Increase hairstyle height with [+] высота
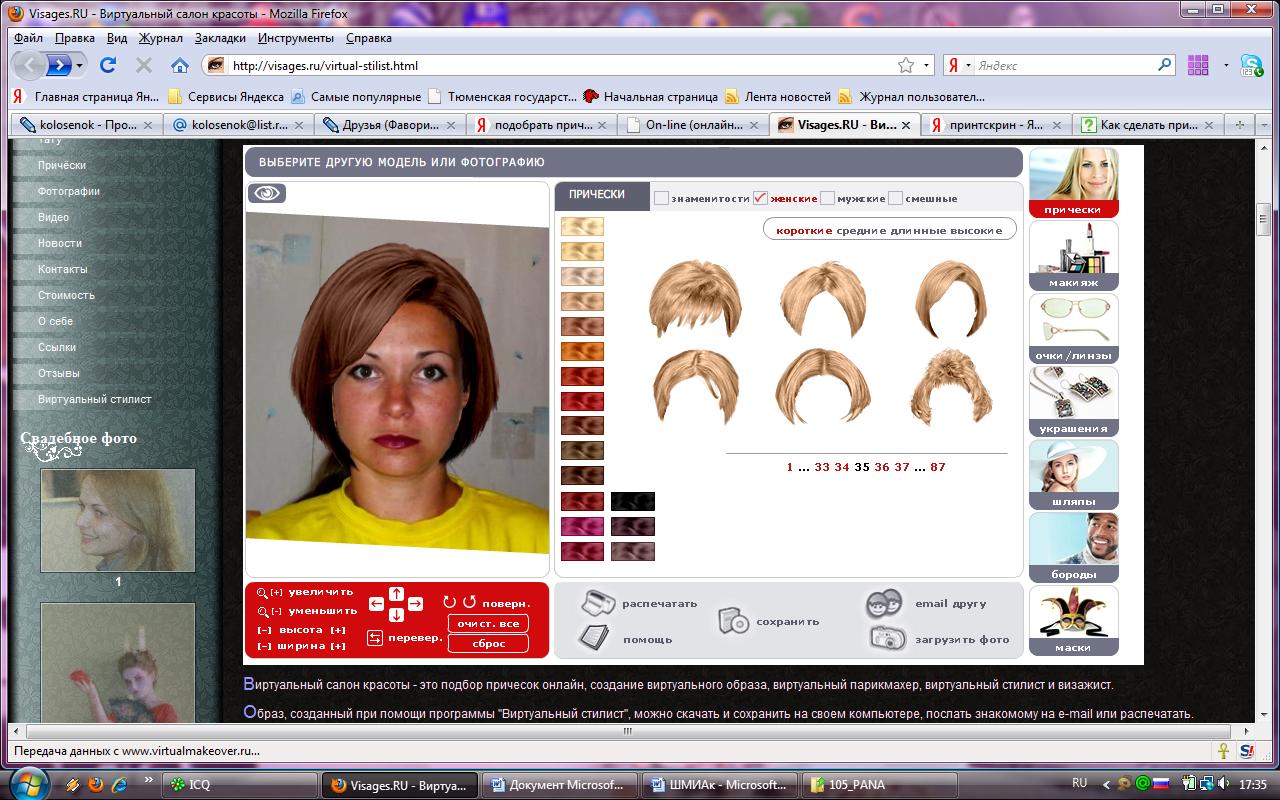Image resolution: width=1280 pixels, height=800 pixels. point(338,630)
